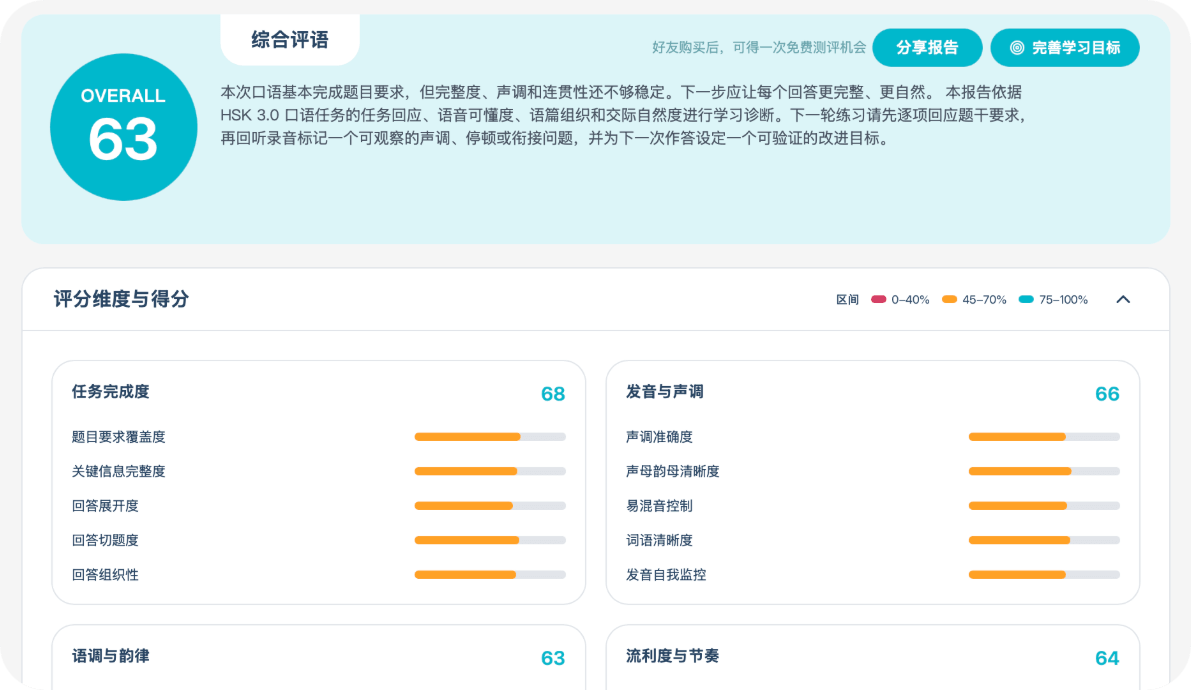Click the 关键信息完整度 progress bar

click(490, 471)
